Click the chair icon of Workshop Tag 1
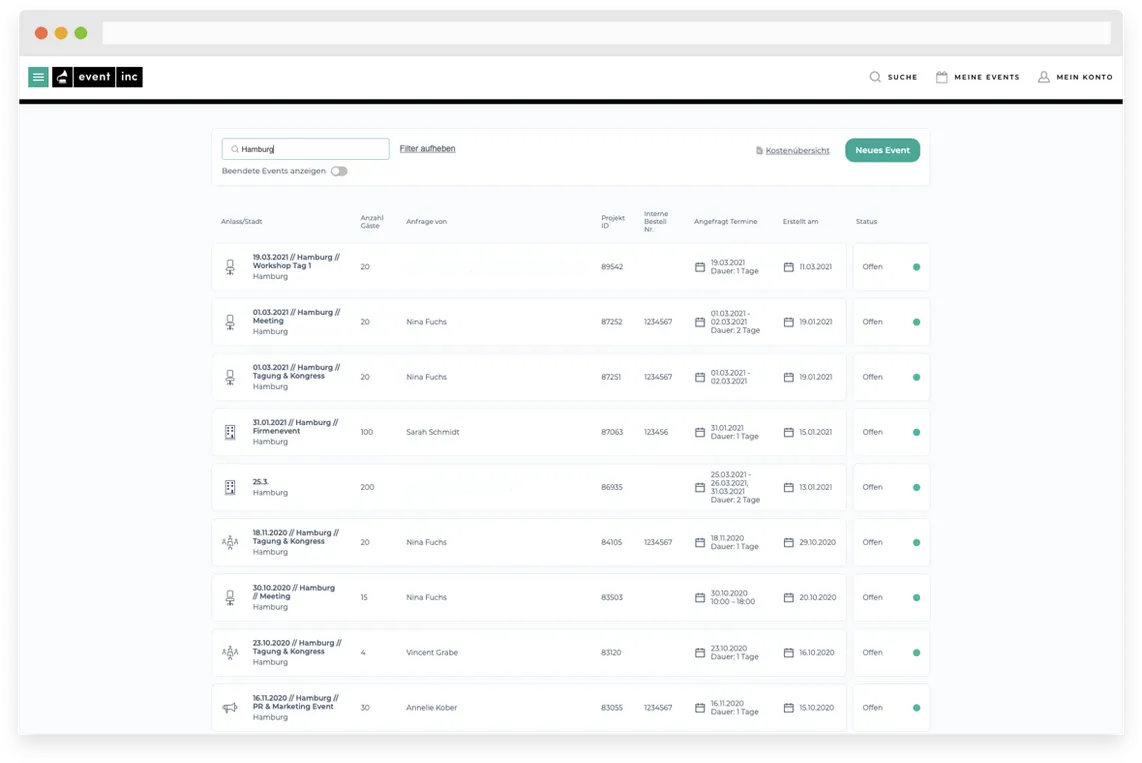Viewport: 1142px width, 763px height. tap(230, 267)
